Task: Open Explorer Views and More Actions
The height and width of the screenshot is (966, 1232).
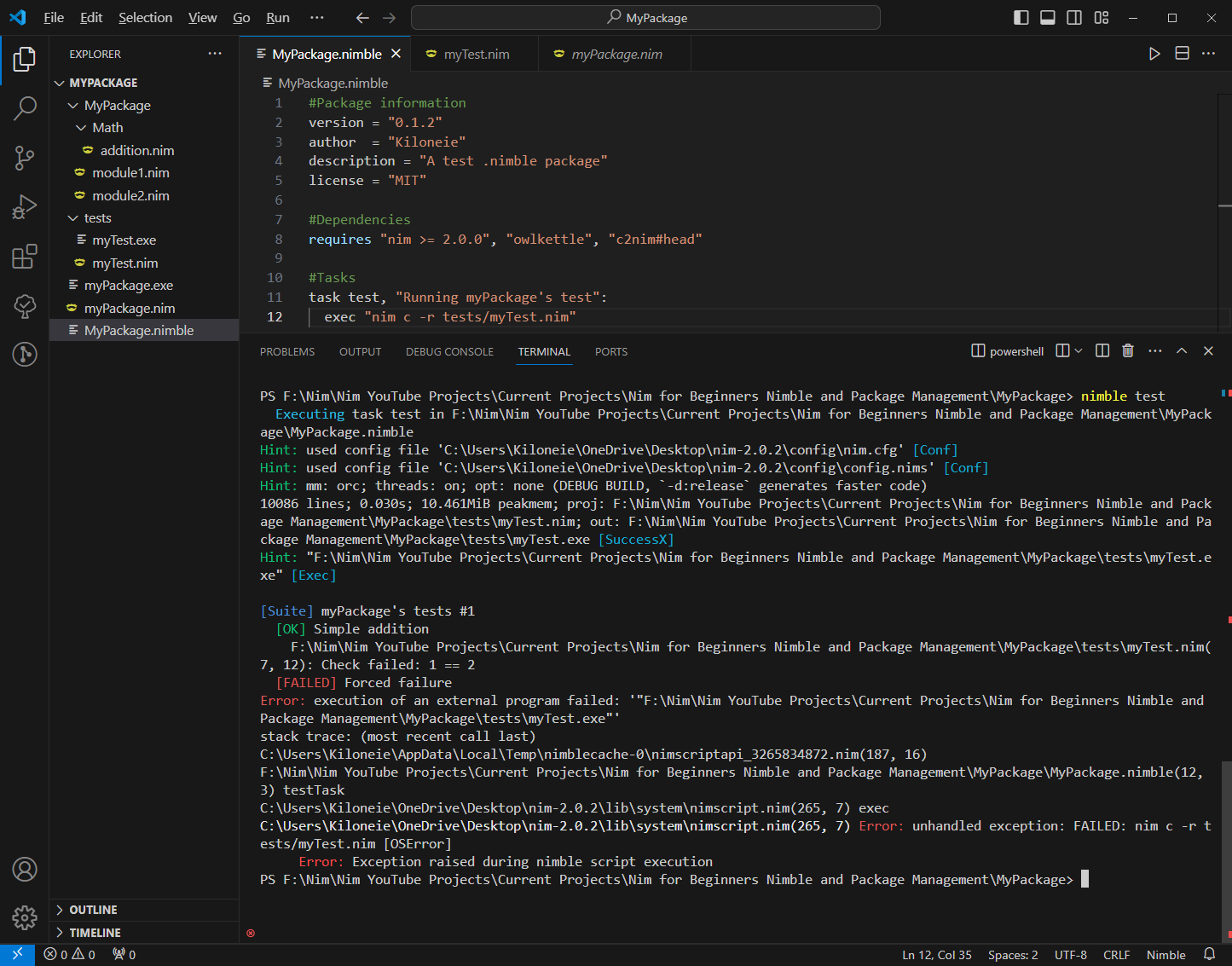Action: 215,54
